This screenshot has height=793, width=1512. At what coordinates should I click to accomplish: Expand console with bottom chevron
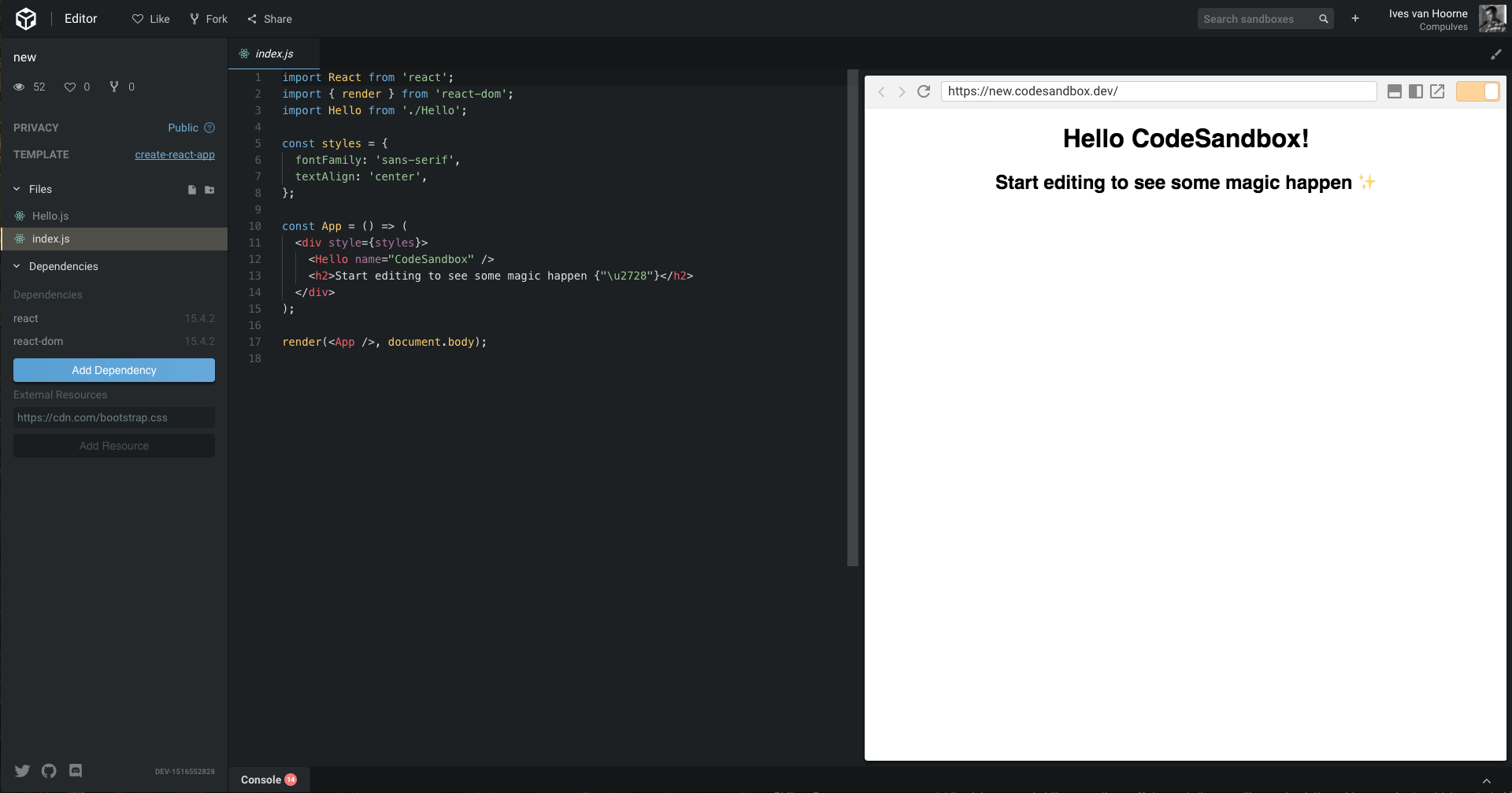[x=1487, y=781]
